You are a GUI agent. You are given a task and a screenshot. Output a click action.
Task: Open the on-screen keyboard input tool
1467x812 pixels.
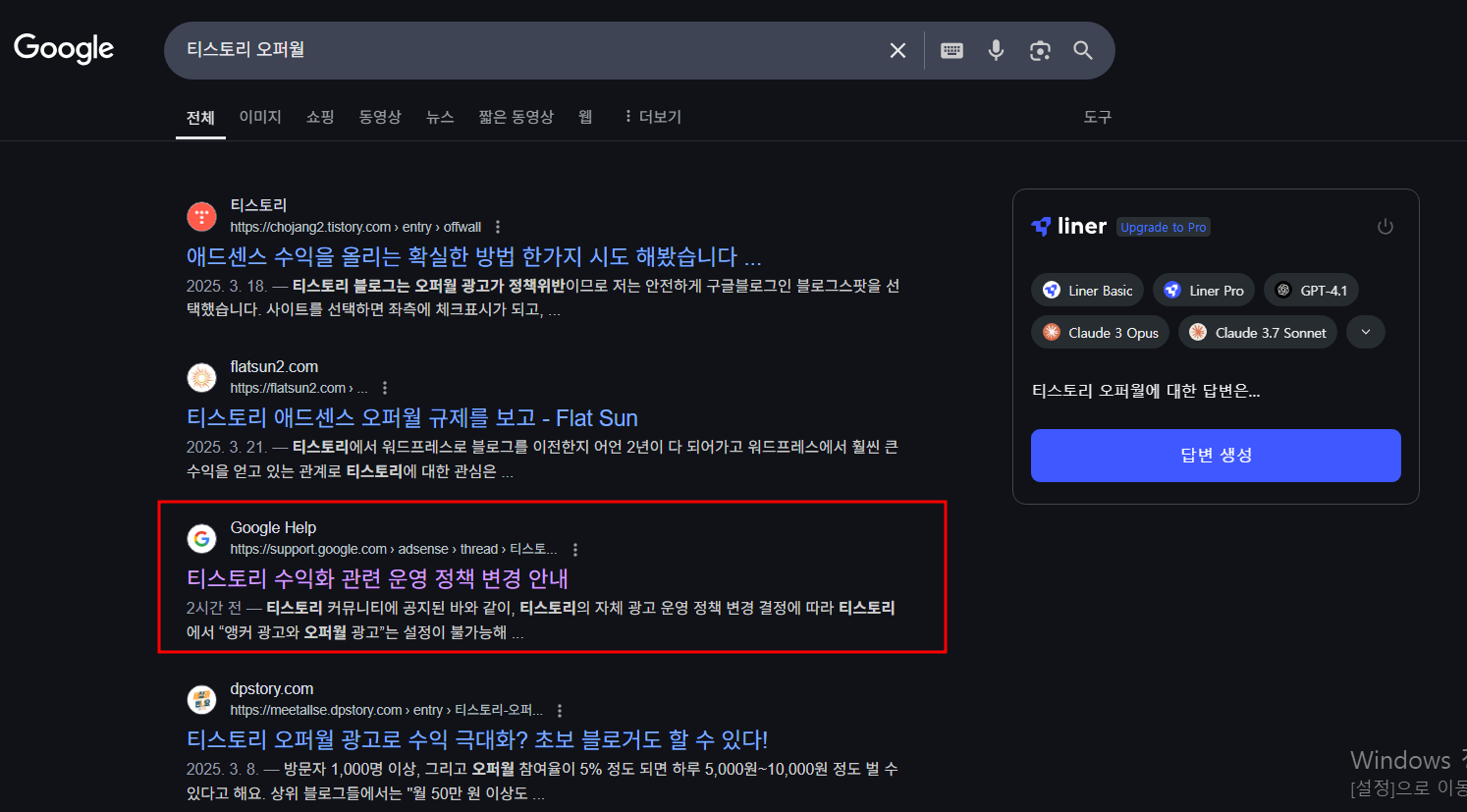(951, 50)
